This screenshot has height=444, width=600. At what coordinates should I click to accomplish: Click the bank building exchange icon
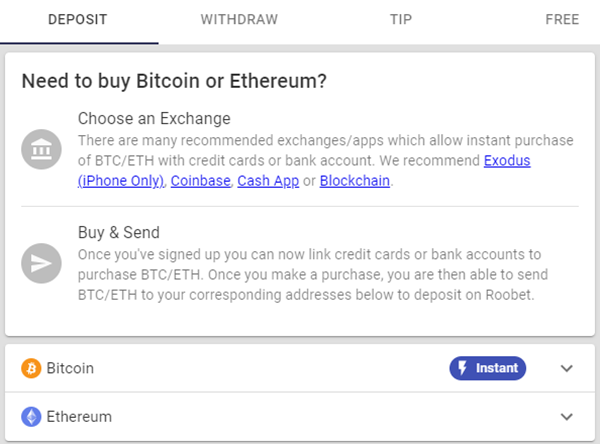(41, 149)
